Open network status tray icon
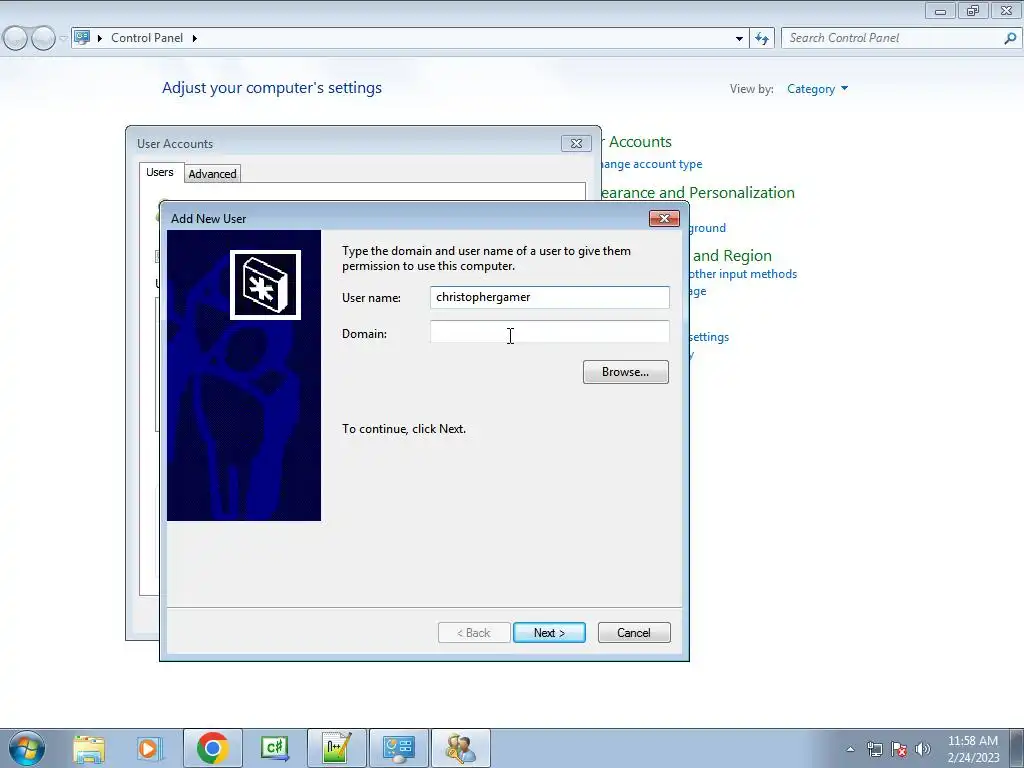The width and height of the screenshot is (1024, 768). click(x=874, y=749)
